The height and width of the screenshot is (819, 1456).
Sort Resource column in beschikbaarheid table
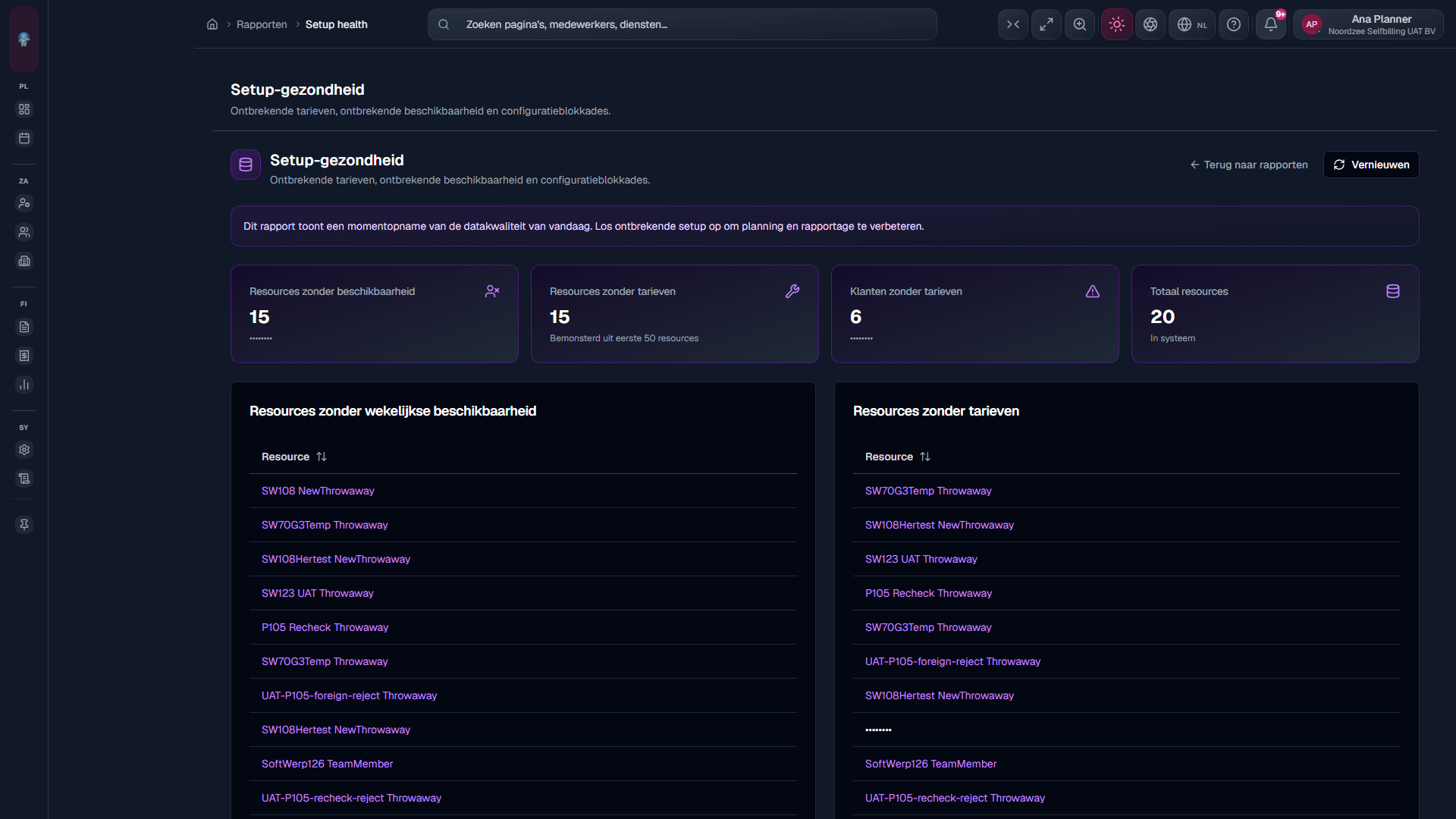pos(294,457)
